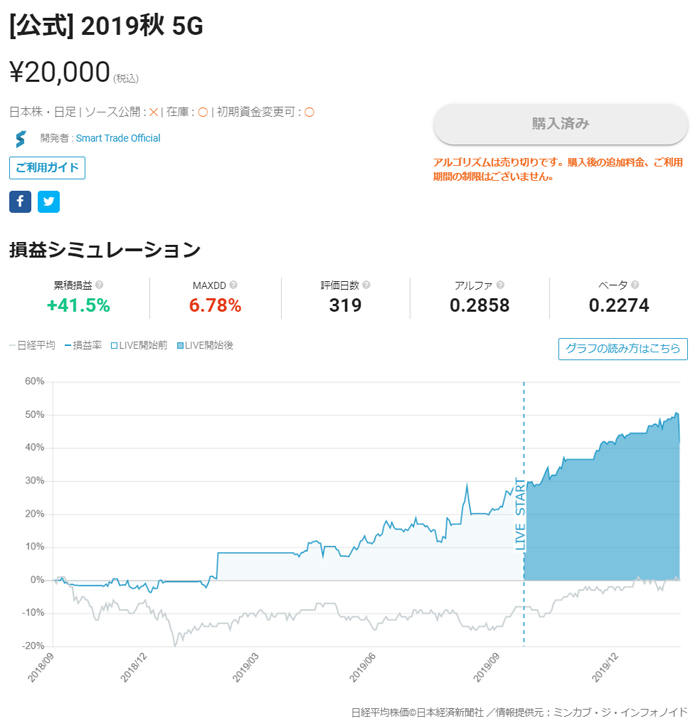This screenshot has width=700, height=726.
Task: Open グラフの読み方はこちら chart guide
Action: [x=622, y=349]
